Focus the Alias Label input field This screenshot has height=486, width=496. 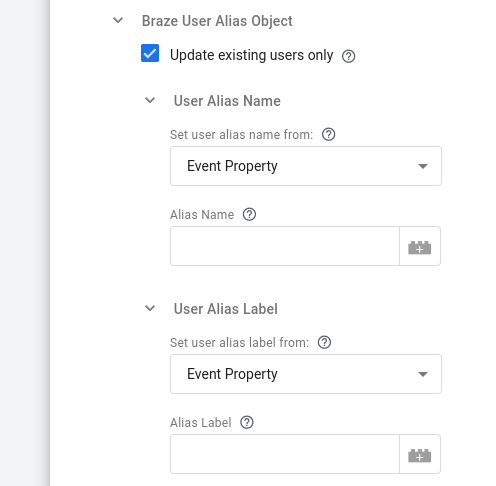(285, 454)
